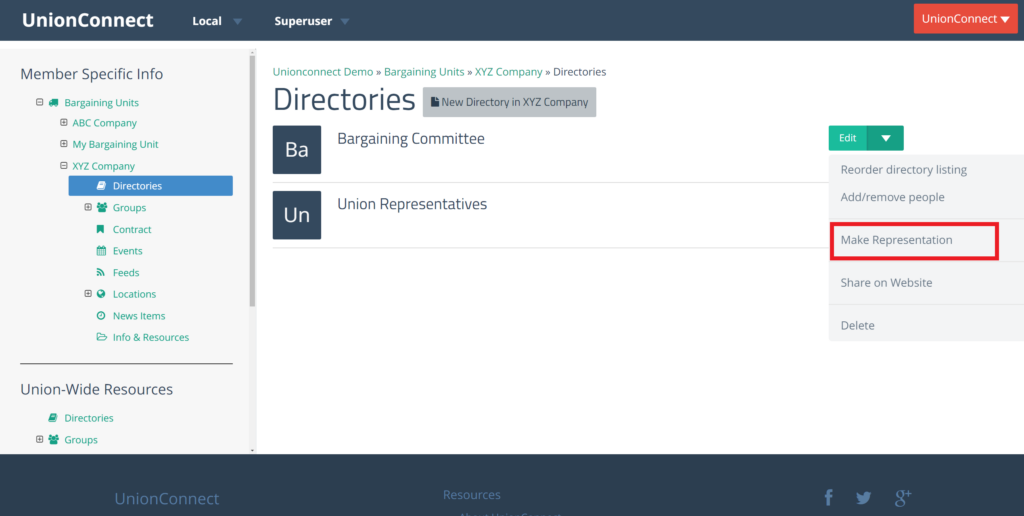Open the Local dropdown in header
The image size is (1024, 516).
pos(217,21)
